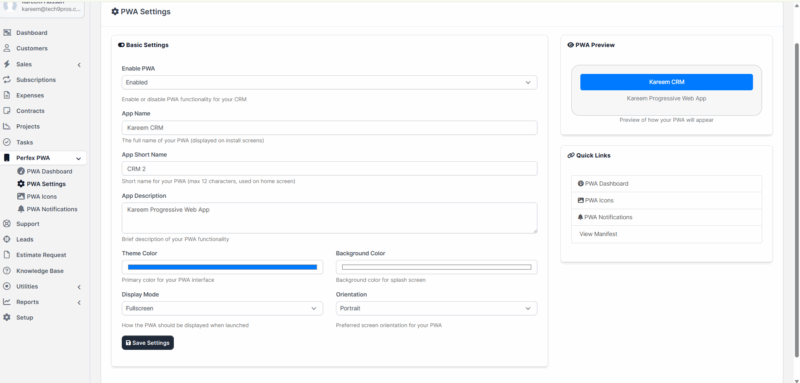
Task: Click the Tasks checkmark circle icon
Action: point(7,142)
